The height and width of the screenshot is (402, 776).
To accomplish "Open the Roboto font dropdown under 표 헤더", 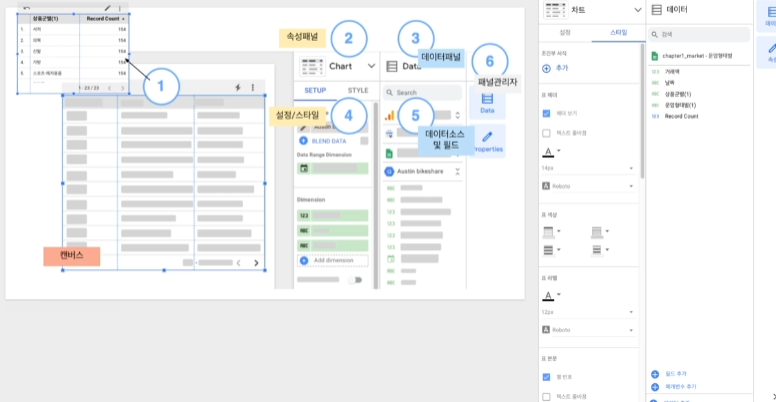I will tap(588, 186).
